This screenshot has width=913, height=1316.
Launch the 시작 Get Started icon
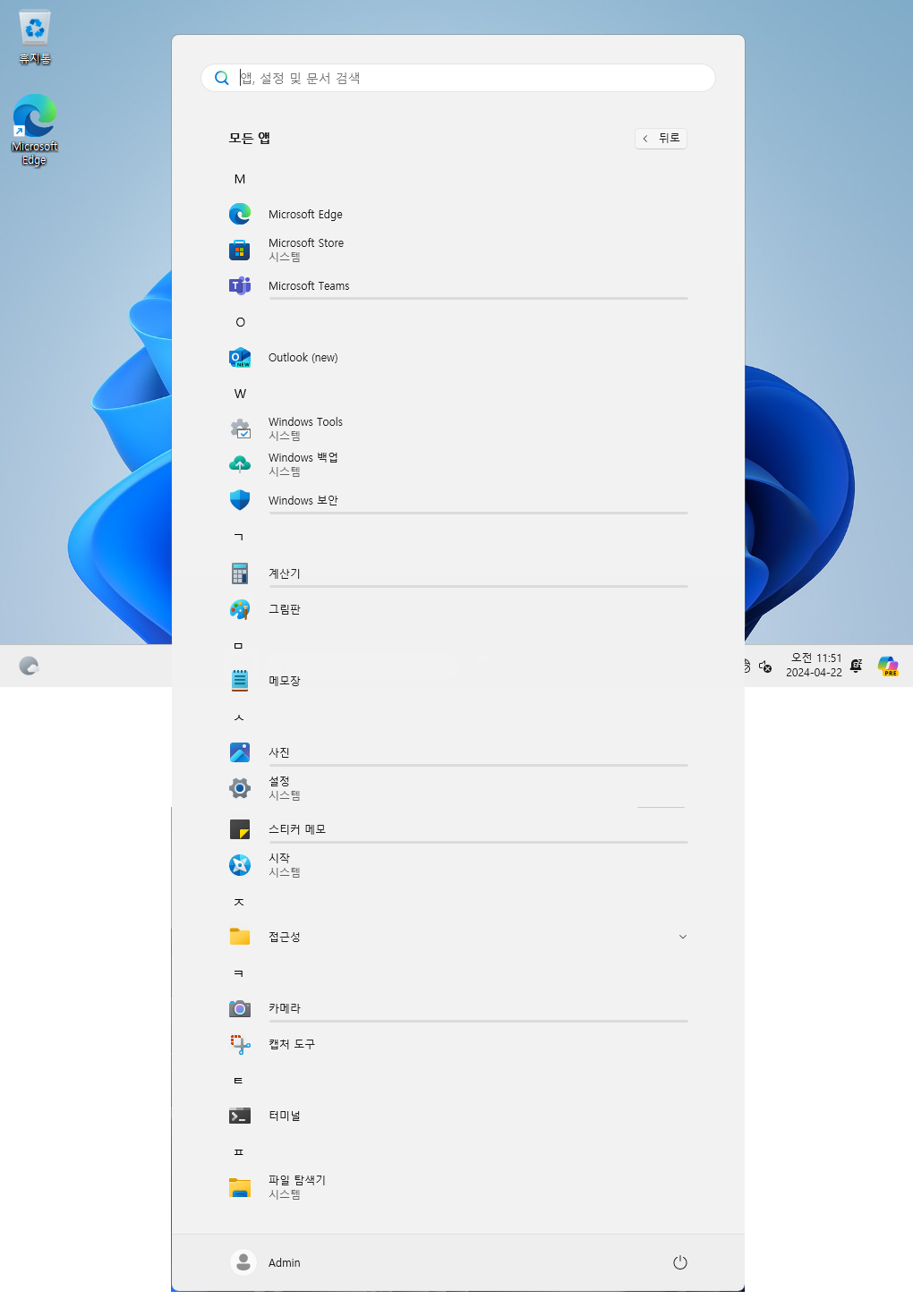point(240,865)
